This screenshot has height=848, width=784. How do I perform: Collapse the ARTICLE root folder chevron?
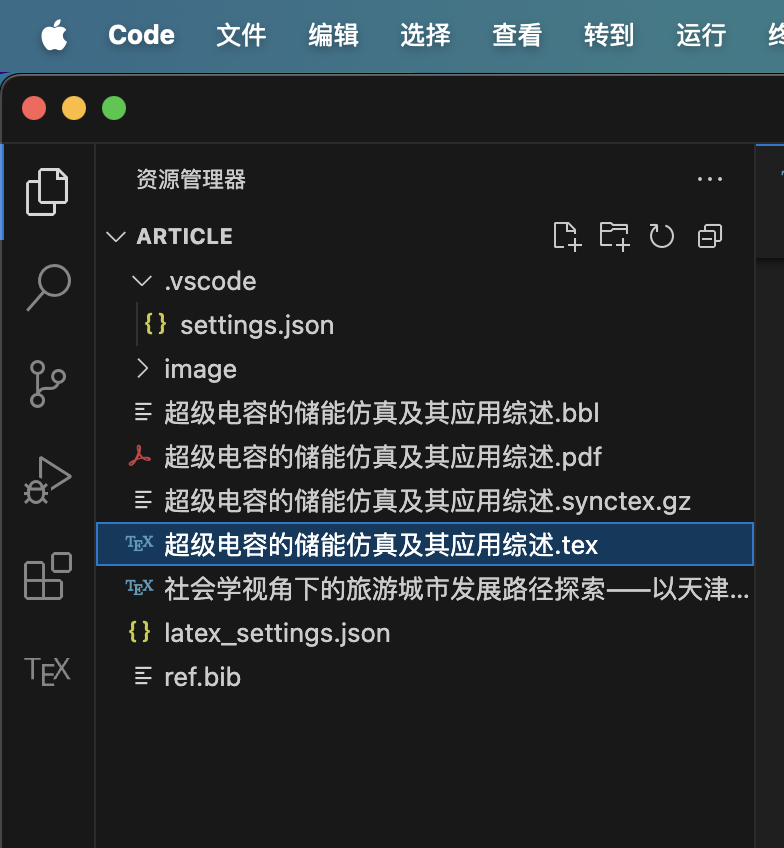(x=116, y=236)
